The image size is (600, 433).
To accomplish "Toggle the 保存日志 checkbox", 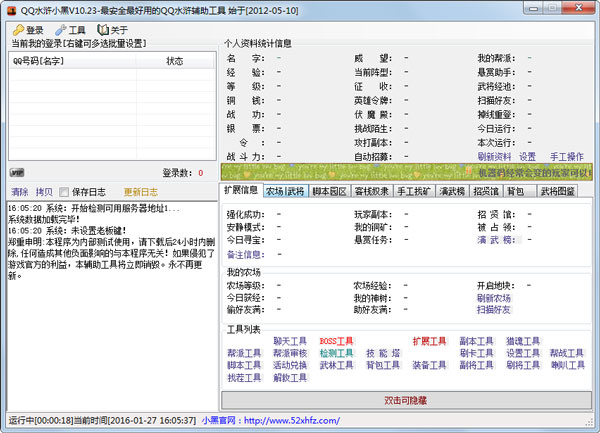I will (x=66, y=191).
